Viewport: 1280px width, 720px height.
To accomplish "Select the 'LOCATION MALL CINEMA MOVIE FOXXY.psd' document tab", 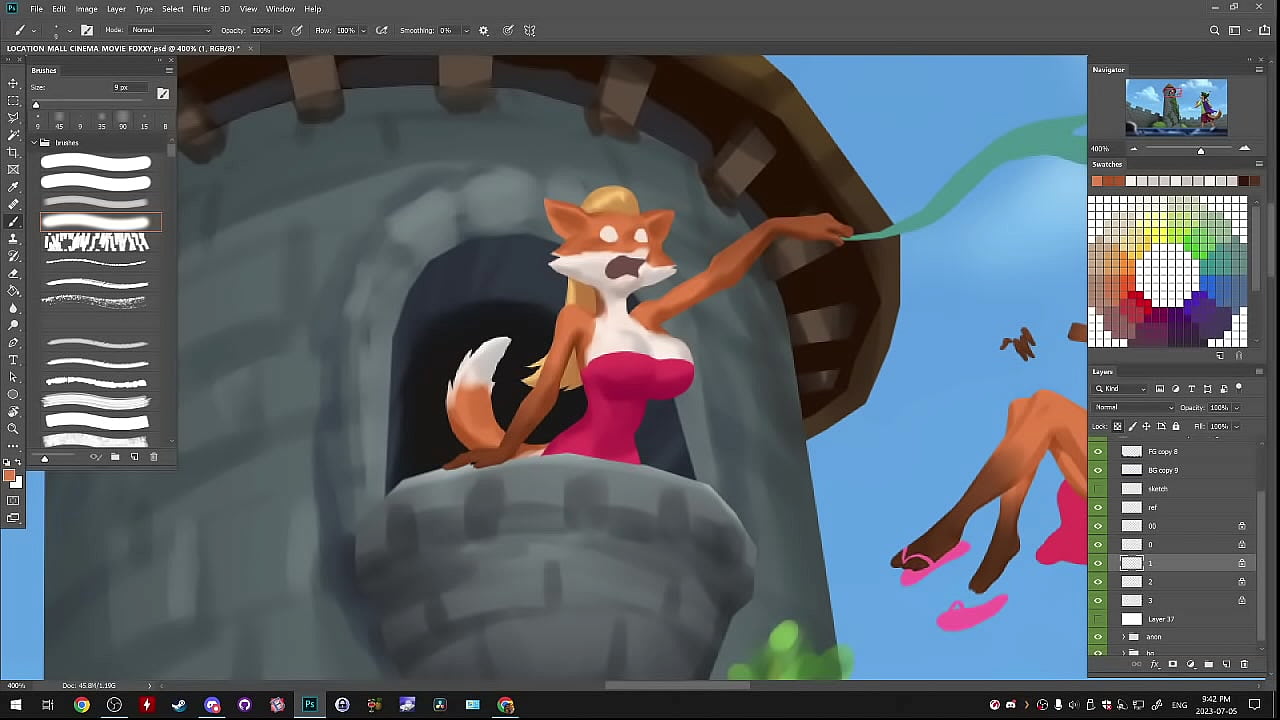I will click(123, 48).
